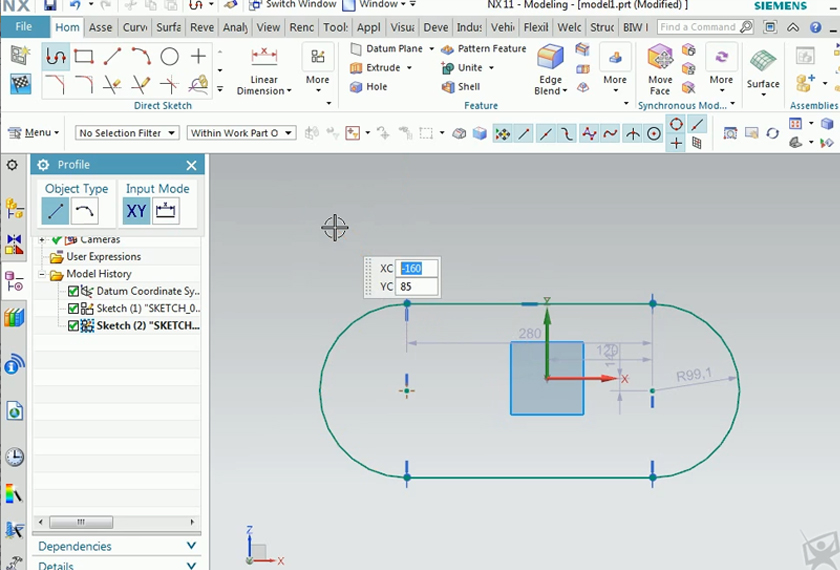Uncheck Sketch (2) in Model History
Viewport: 840px width, 570px height.
[x=74, y=326]
